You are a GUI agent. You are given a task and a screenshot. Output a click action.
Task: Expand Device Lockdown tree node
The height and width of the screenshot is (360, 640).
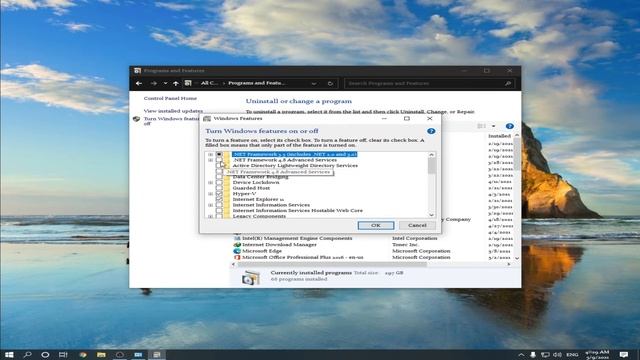211,182
